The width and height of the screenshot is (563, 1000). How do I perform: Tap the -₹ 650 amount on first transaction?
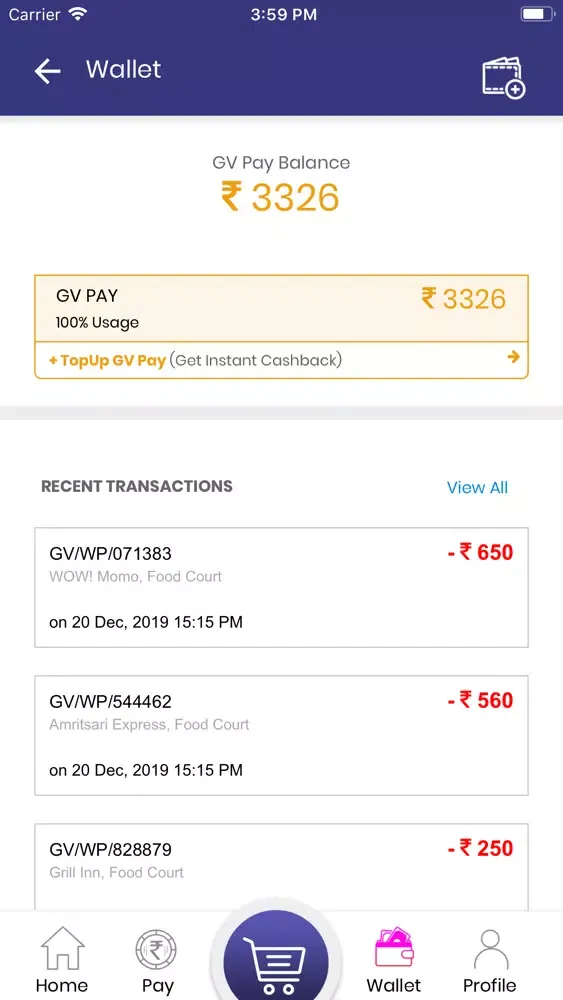(x=480, y=552)
